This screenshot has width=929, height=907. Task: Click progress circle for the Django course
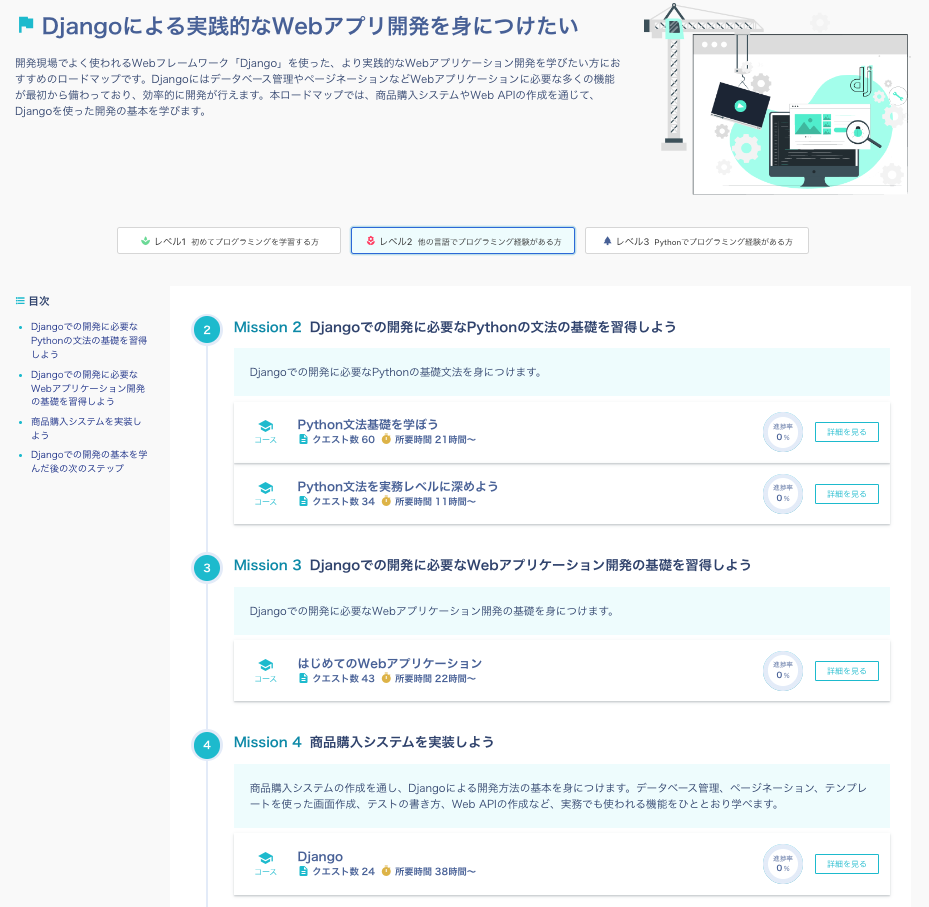783,864
